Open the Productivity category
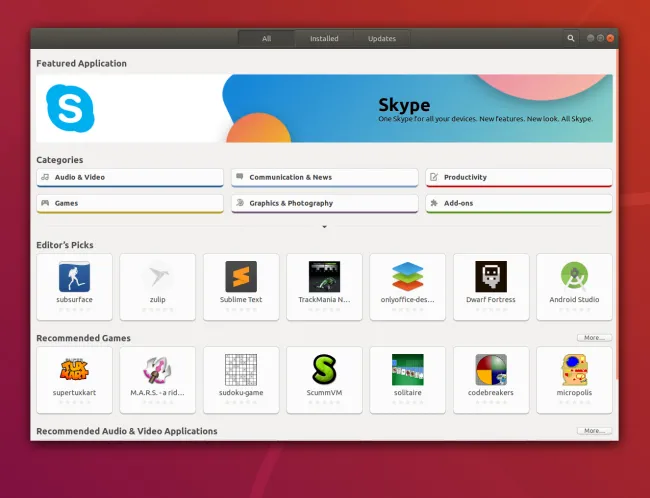Image resolution: width=650 pixels, height=498 pixels. tap(519, 177)
